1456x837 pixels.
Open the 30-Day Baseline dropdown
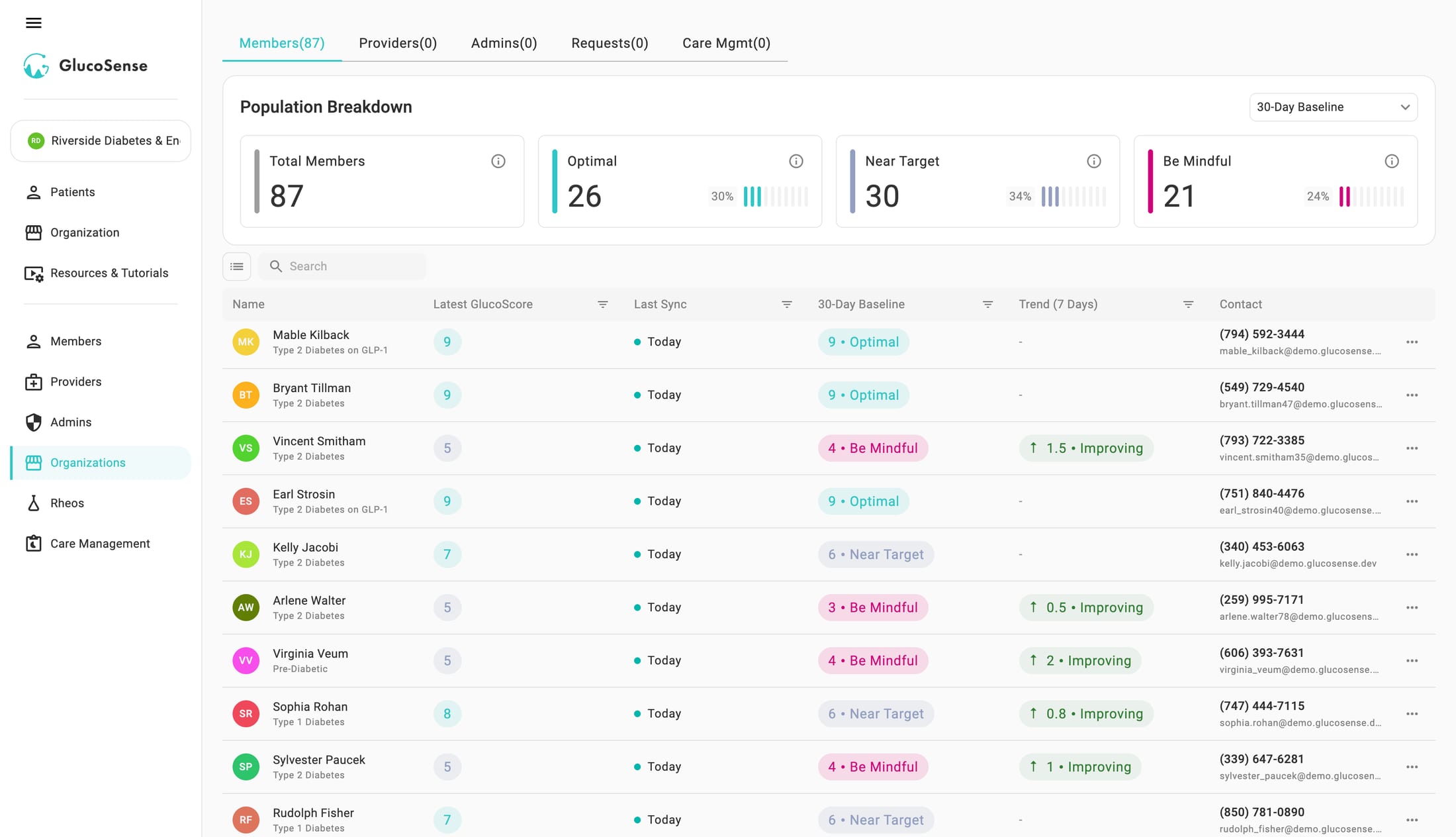click(1333, 107)
